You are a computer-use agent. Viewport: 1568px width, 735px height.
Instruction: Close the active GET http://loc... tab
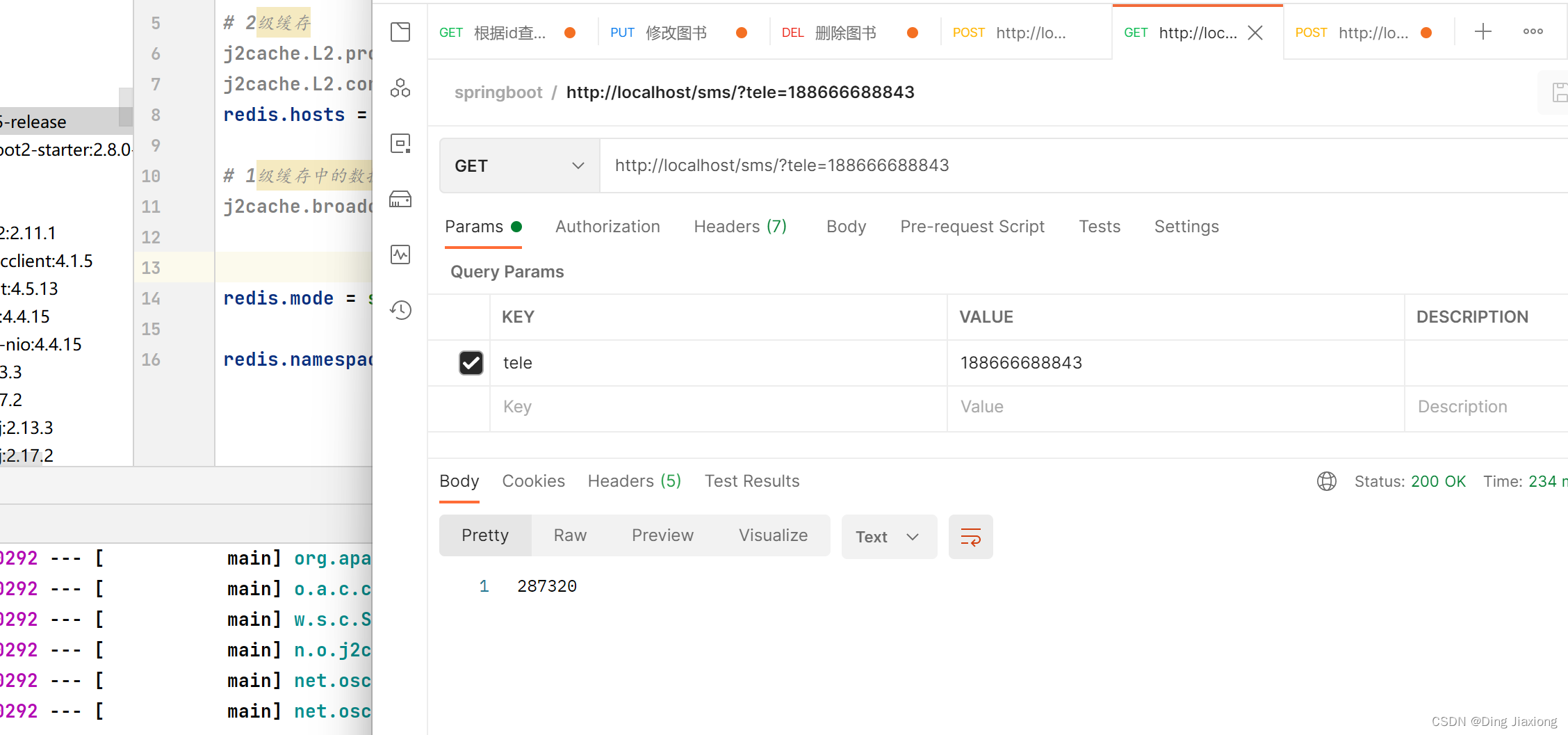tap(1255, 33)
